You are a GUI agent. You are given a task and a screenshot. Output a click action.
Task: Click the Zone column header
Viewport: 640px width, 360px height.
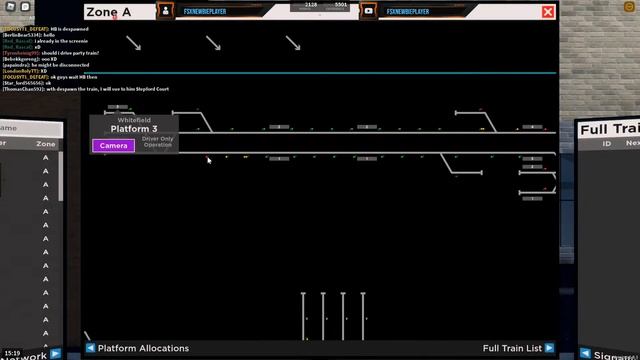(46, 144)
